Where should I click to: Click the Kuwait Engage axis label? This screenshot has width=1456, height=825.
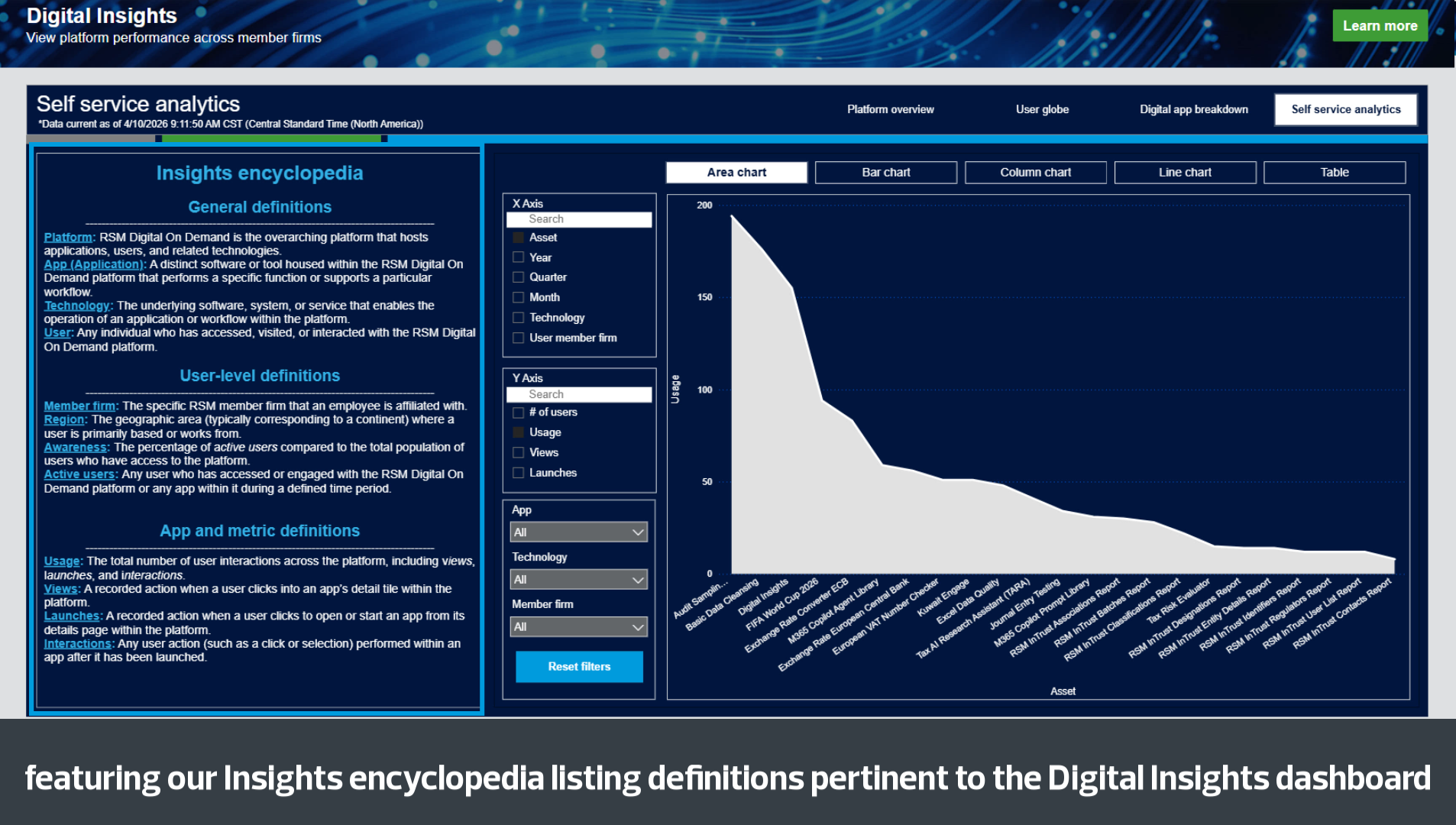pos(943,597)
